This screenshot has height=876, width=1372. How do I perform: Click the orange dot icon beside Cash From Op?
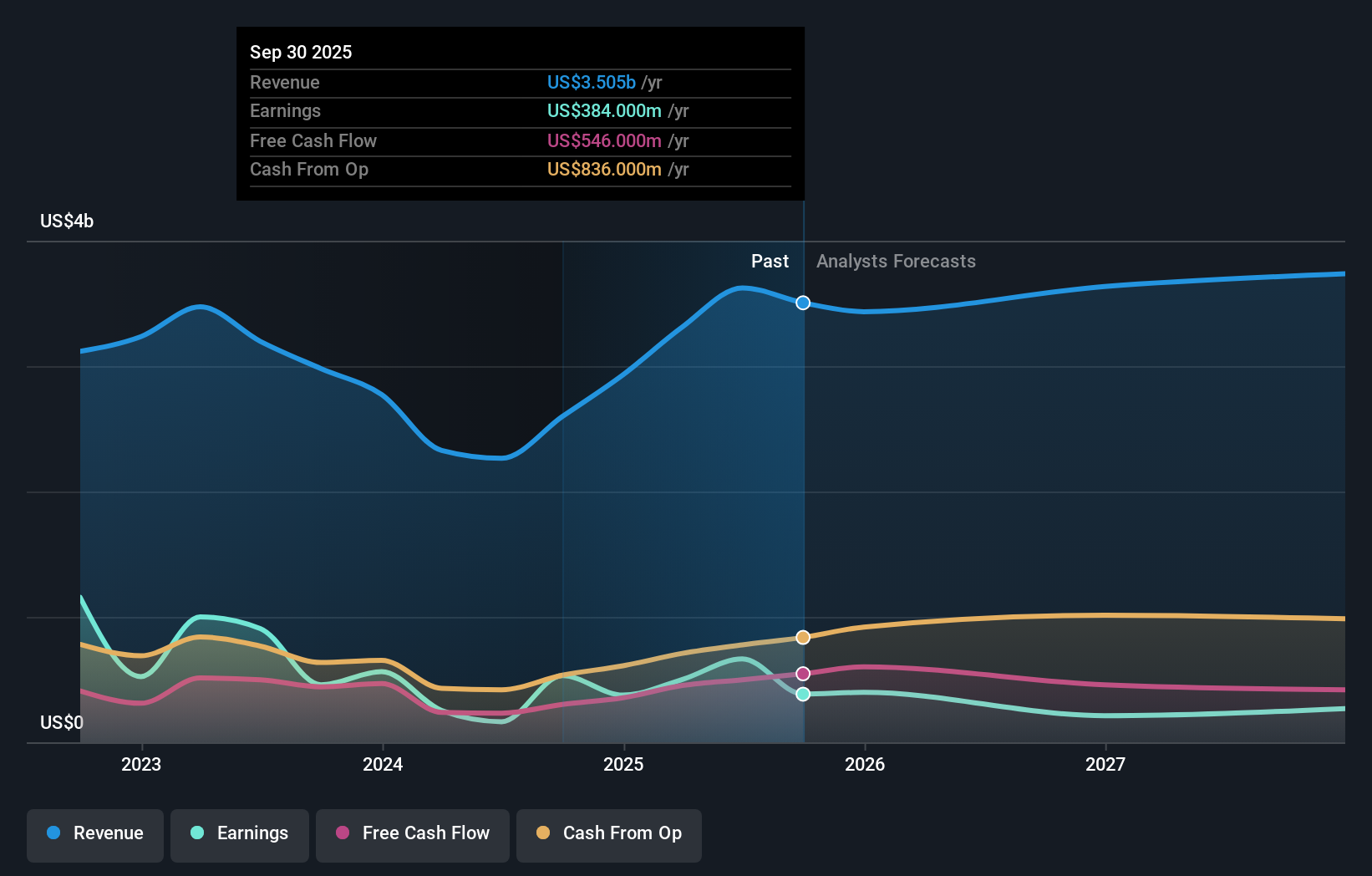point(543,833)
